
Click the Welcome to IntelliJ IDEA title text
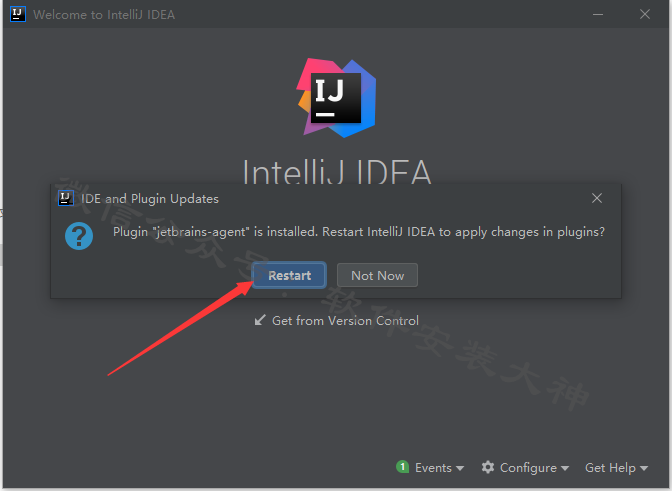104,15
